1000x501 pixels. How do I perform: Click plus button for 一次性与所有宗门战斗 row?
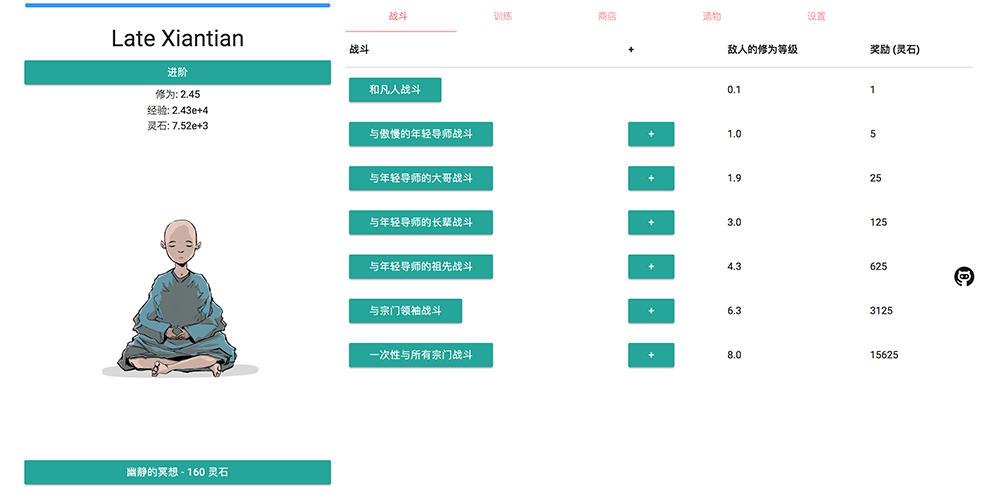(x=651, y=355)
